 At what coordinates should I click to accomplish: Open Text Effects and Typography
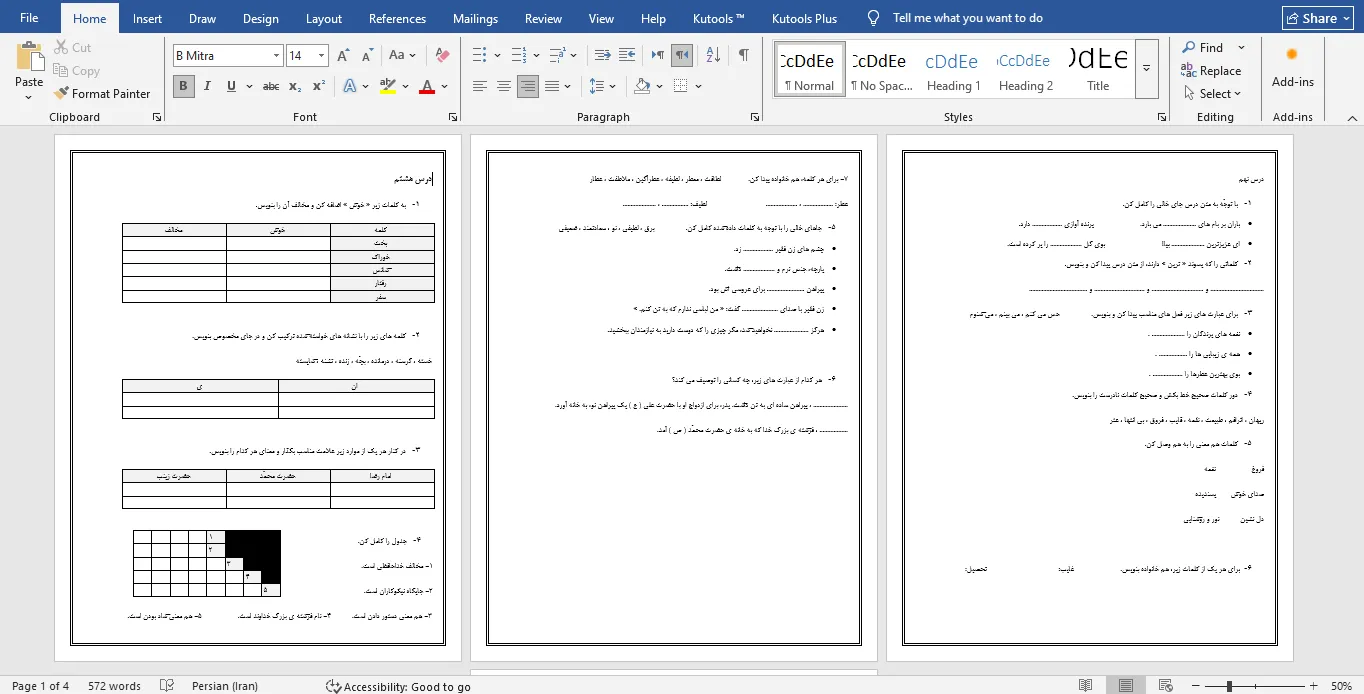pos(350,87)
